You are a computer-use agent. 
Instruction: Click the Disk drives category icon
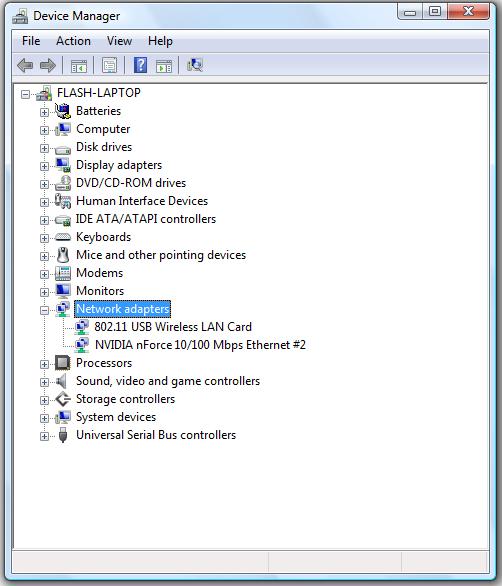pos(62,149)
